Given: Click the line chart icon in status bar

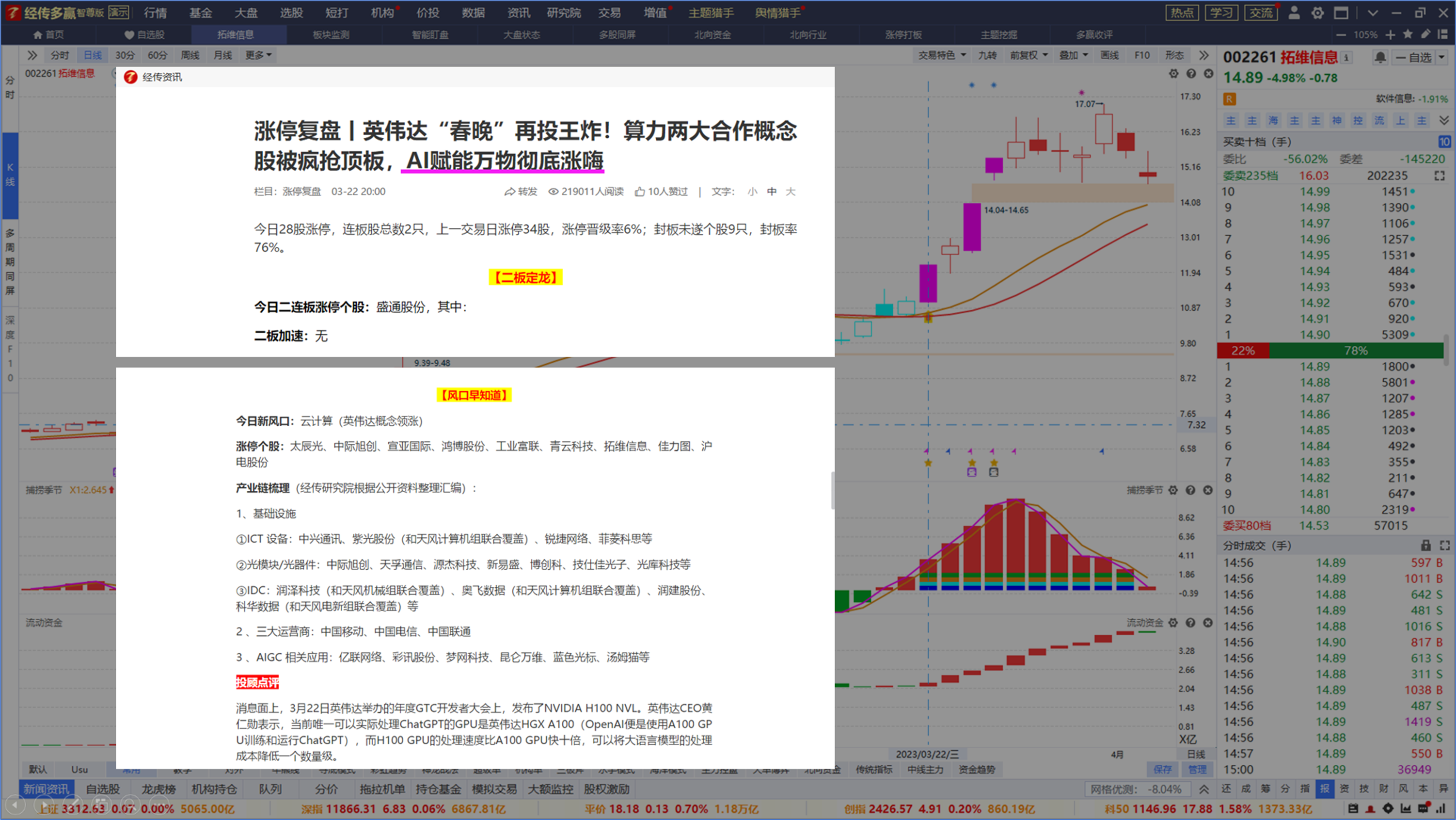Looking at the screenshot, I should [x=1405, y=809].
